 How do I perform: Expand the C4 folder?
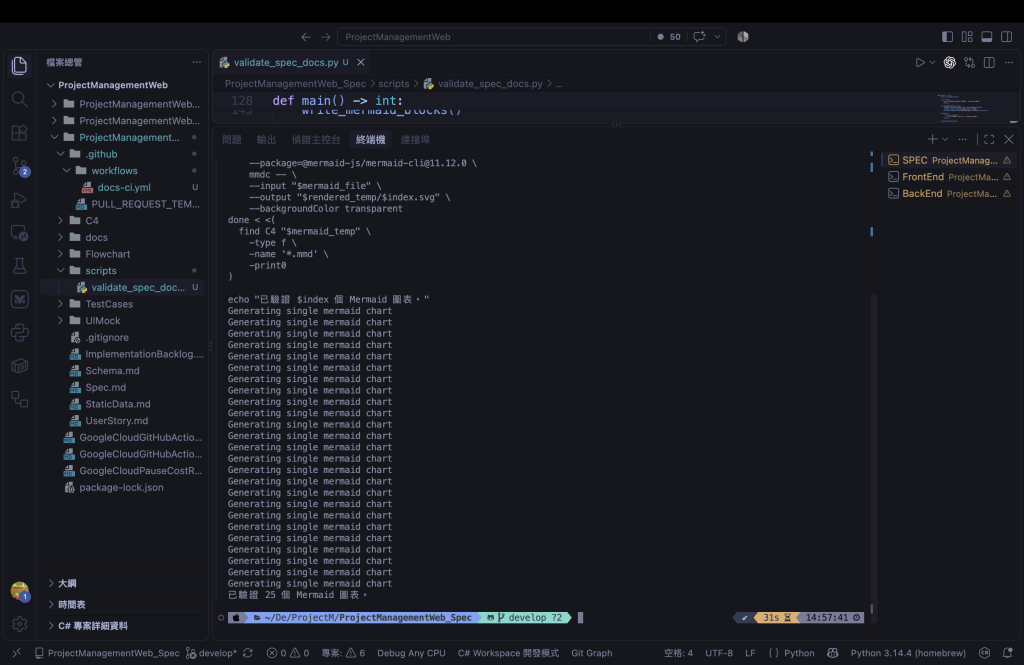point(91,221)
